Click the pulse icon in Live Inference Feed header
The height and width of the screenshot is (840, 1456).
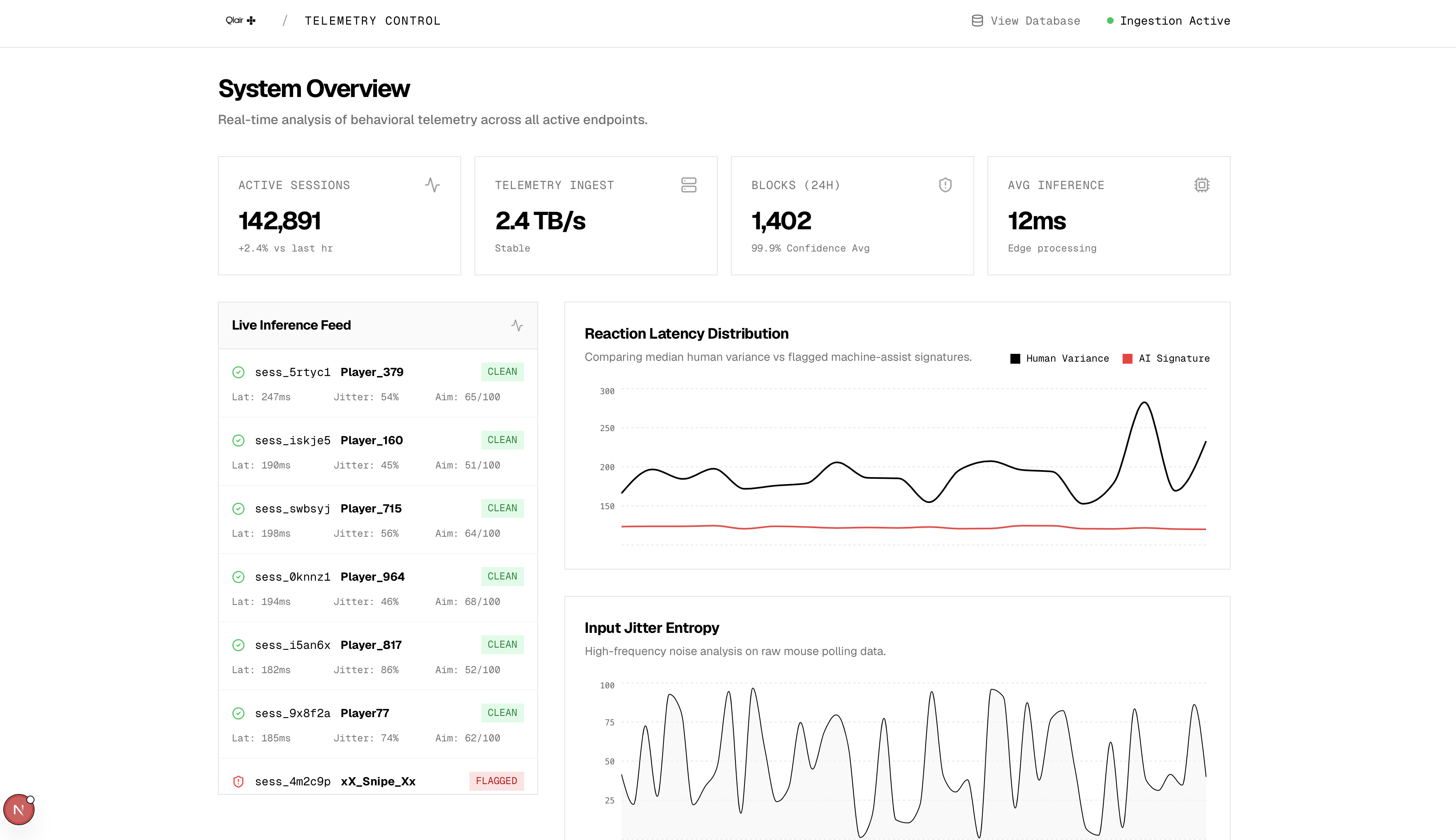[517, 325]
